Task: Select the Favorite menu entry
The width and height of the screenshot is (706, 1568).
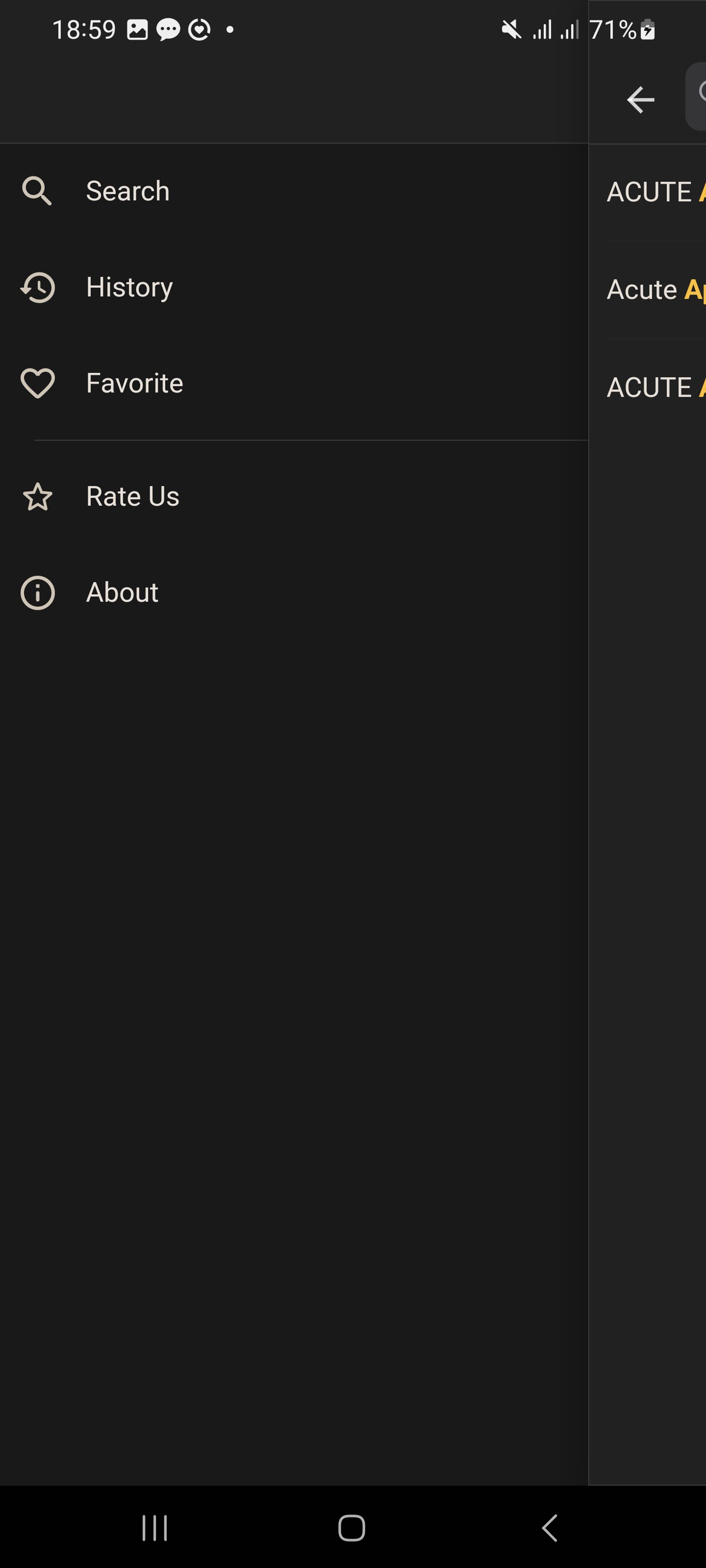Action: [135, 384]
